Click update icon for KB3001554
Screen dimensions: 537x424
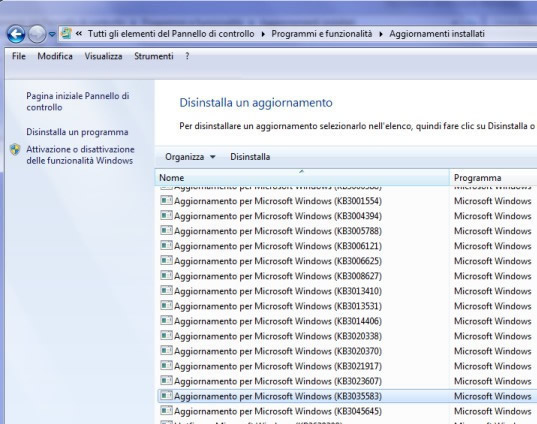click(x=166, y=200)
